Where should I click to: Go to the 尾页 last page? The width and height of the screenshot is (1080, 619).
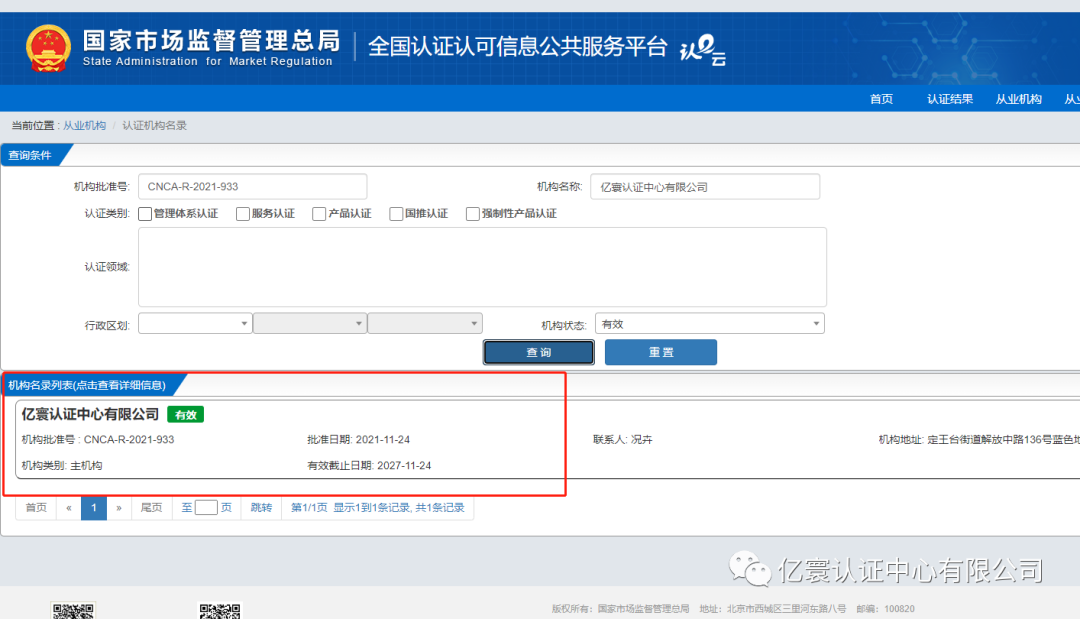[152, 508]
